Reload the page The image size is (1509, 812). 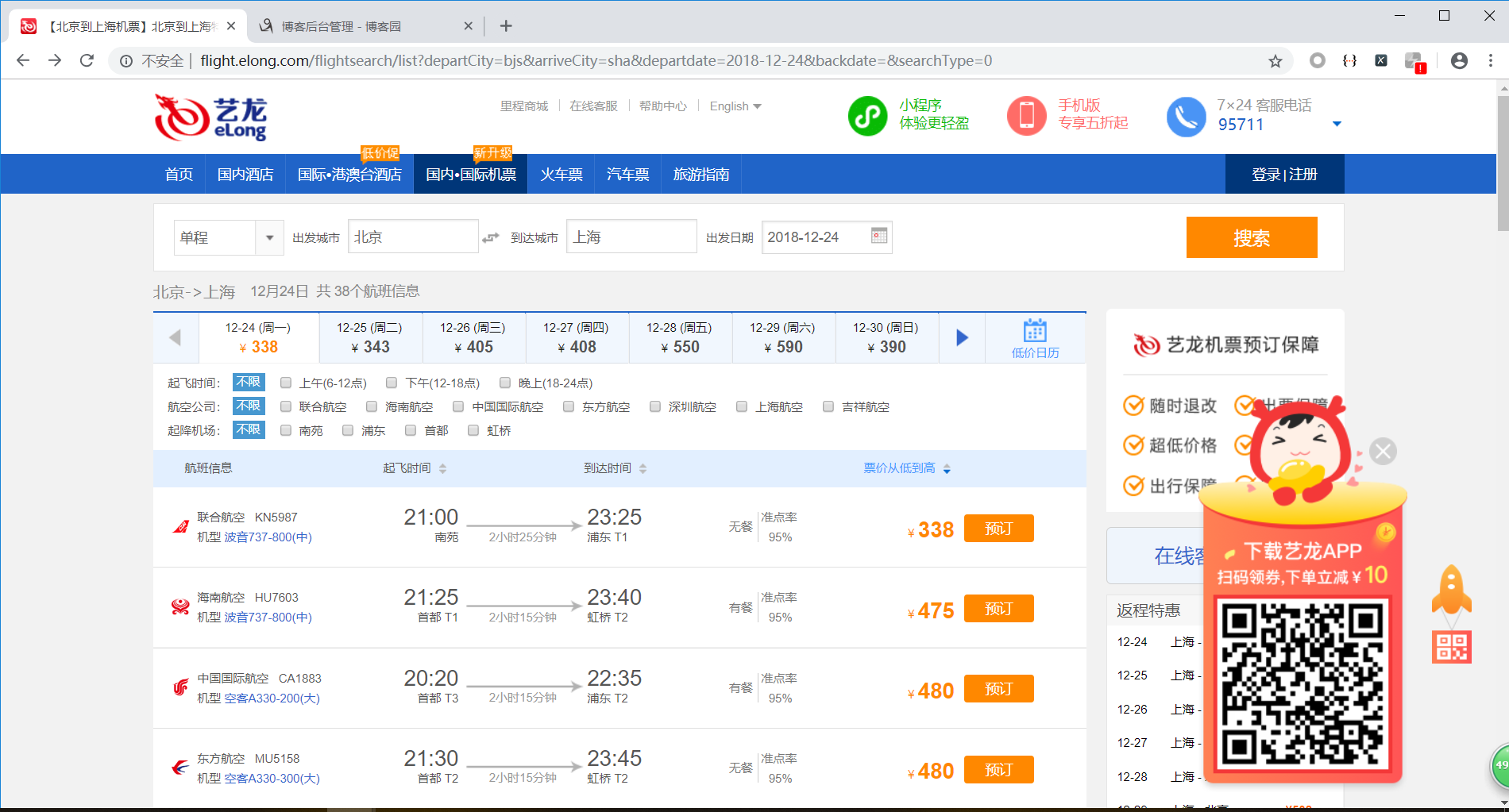[x=87, y=61]
